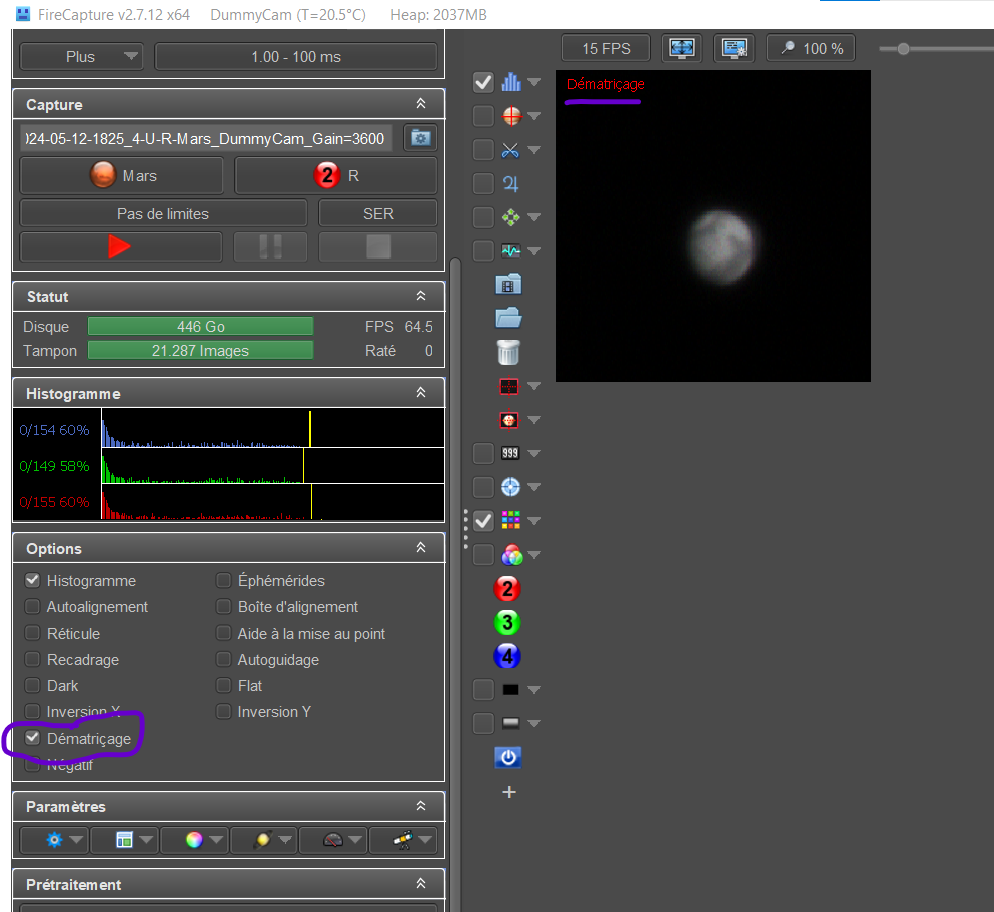
Task: Click the scissors crop icon
Action: (x=510, y=150)
